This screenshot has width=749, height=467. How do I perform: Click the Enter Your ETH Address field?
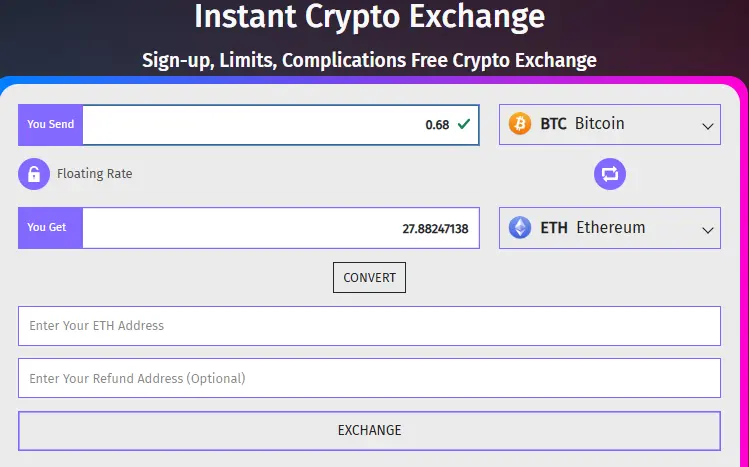(369, 326)
